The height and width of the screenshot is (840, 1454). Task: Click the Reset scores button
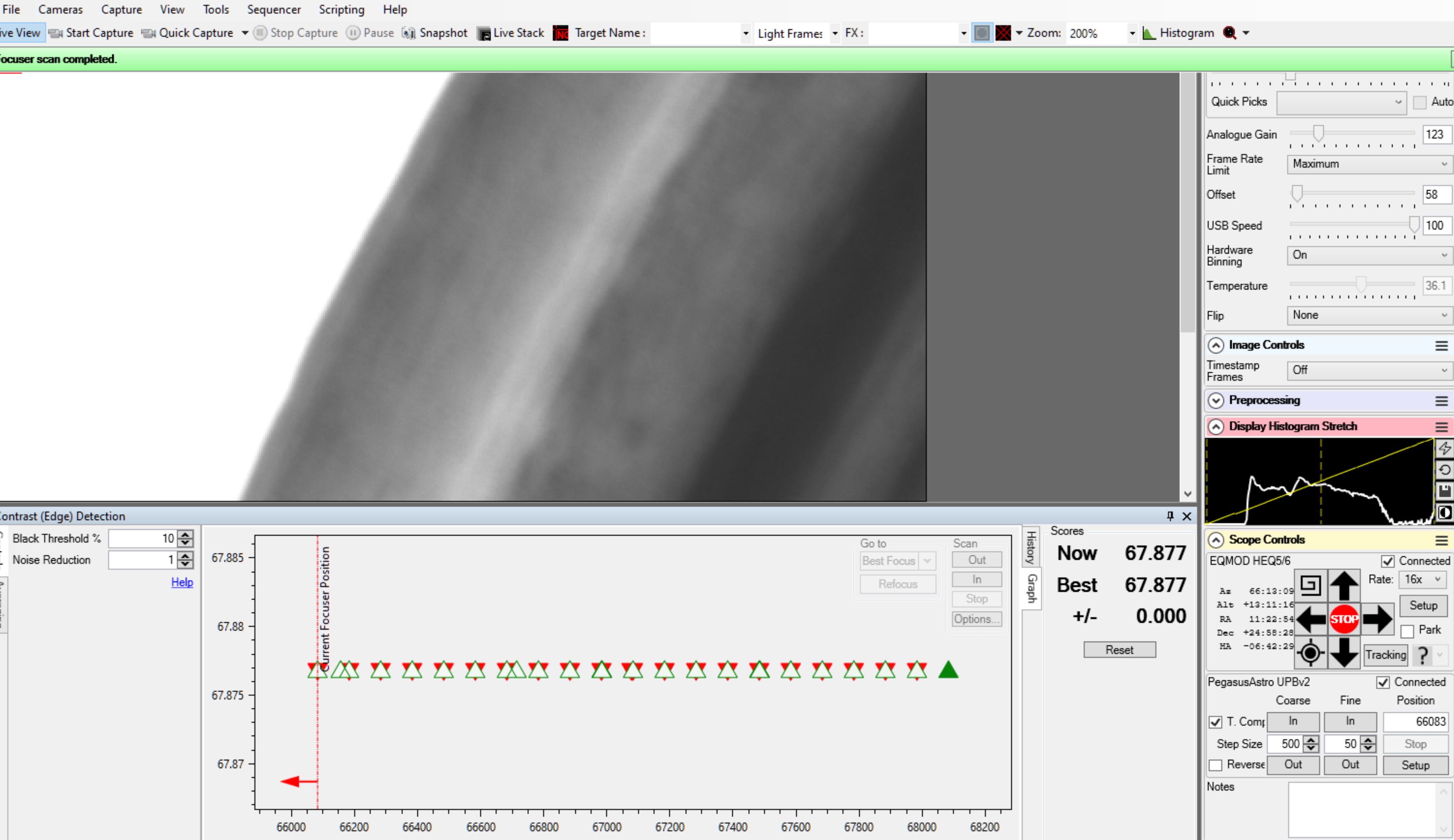pyautogui.click(x=1119, y=650)
